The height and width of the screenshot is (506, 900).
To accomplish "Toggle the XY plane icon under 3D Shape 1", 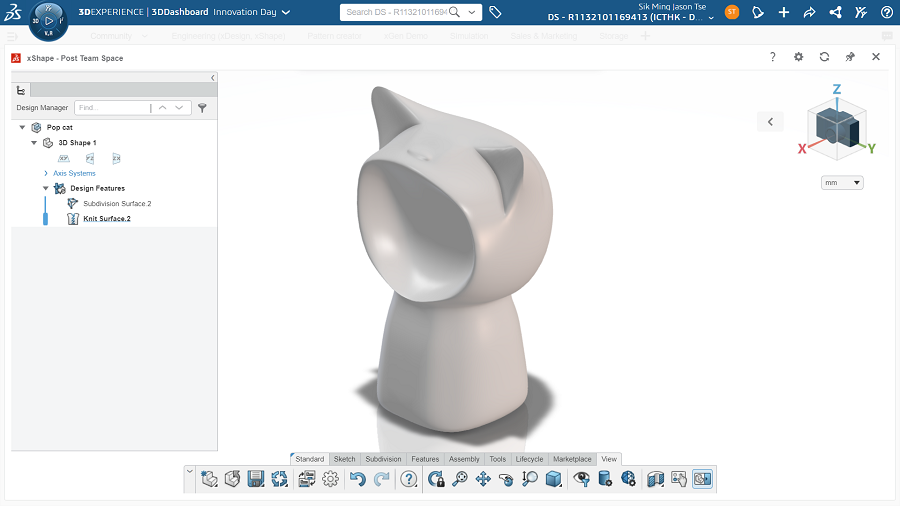I will click(x=63, y=158).
